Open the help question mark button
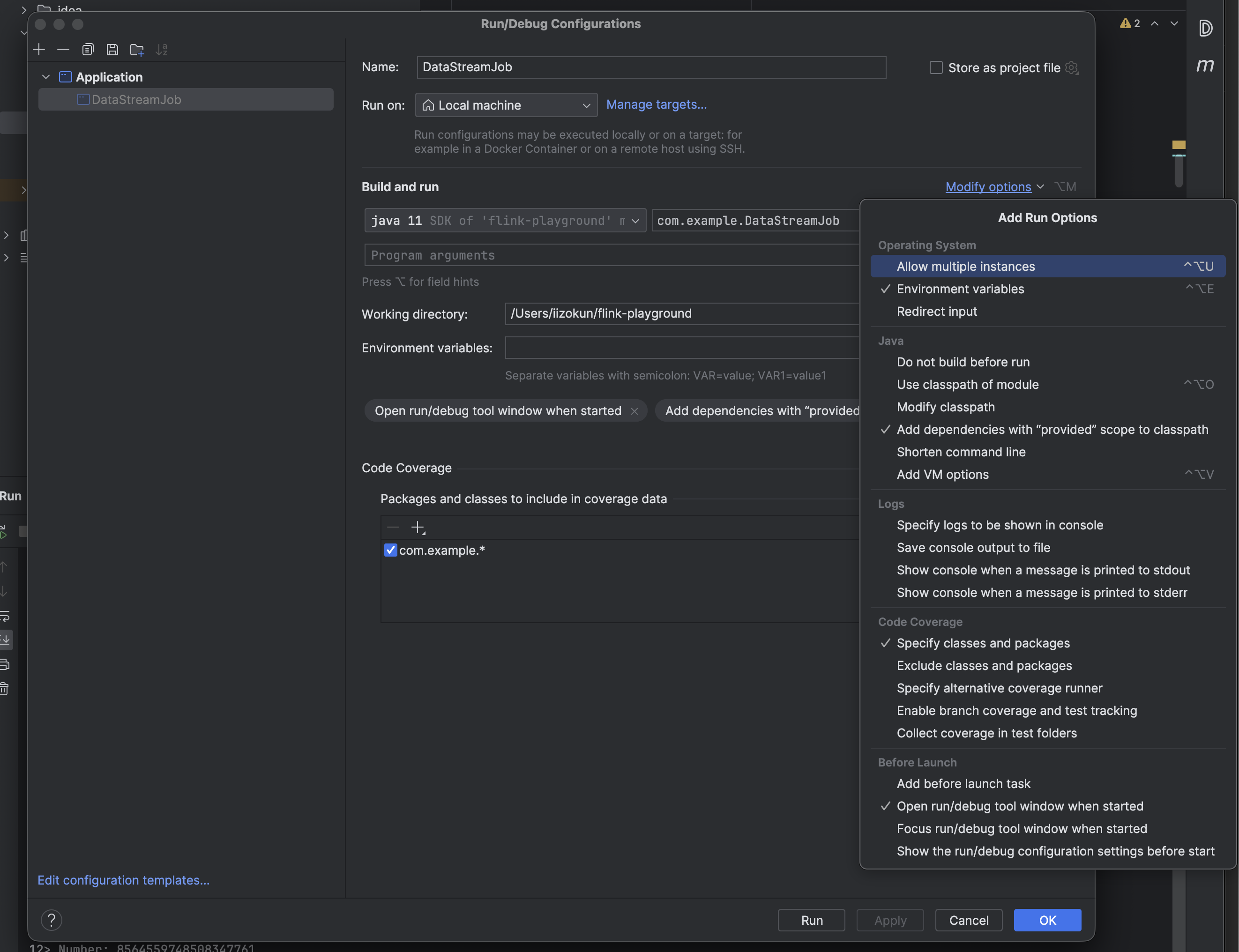The image size is (1239, 952). [x=52, y=920]
